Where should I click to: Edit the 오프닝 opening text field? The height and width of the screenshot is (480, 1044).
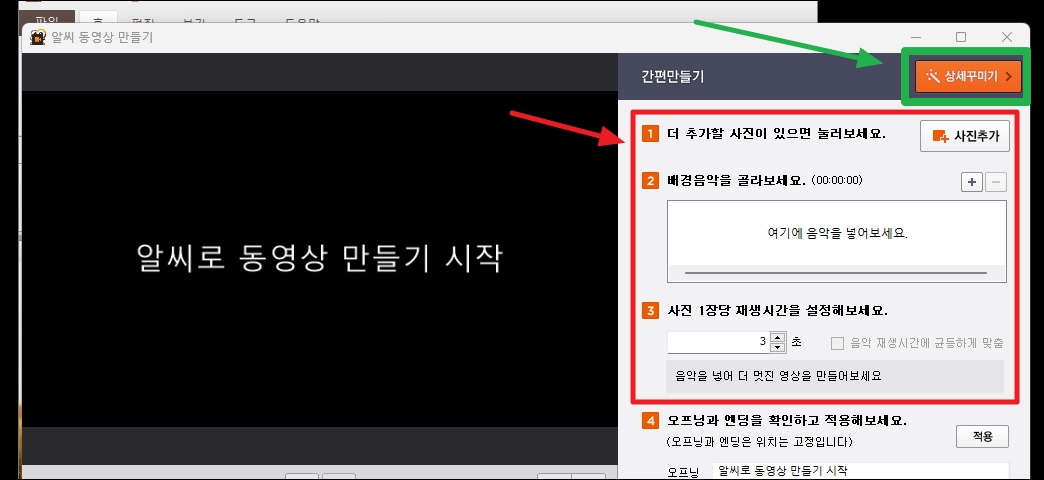click(860, 471)
